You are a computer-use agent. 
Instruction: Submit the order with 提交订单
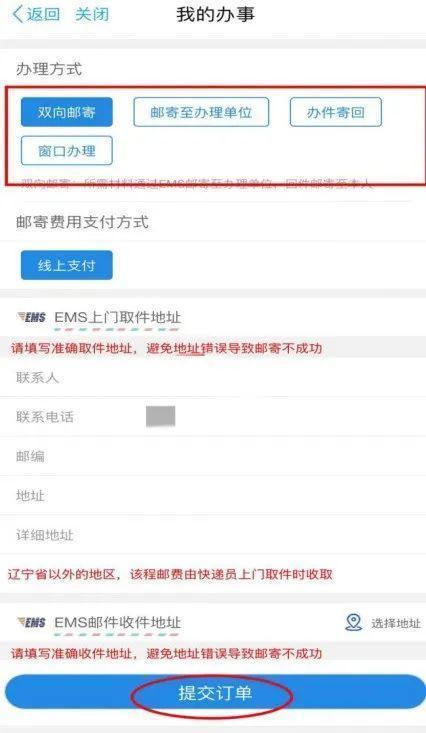point(216,693)
